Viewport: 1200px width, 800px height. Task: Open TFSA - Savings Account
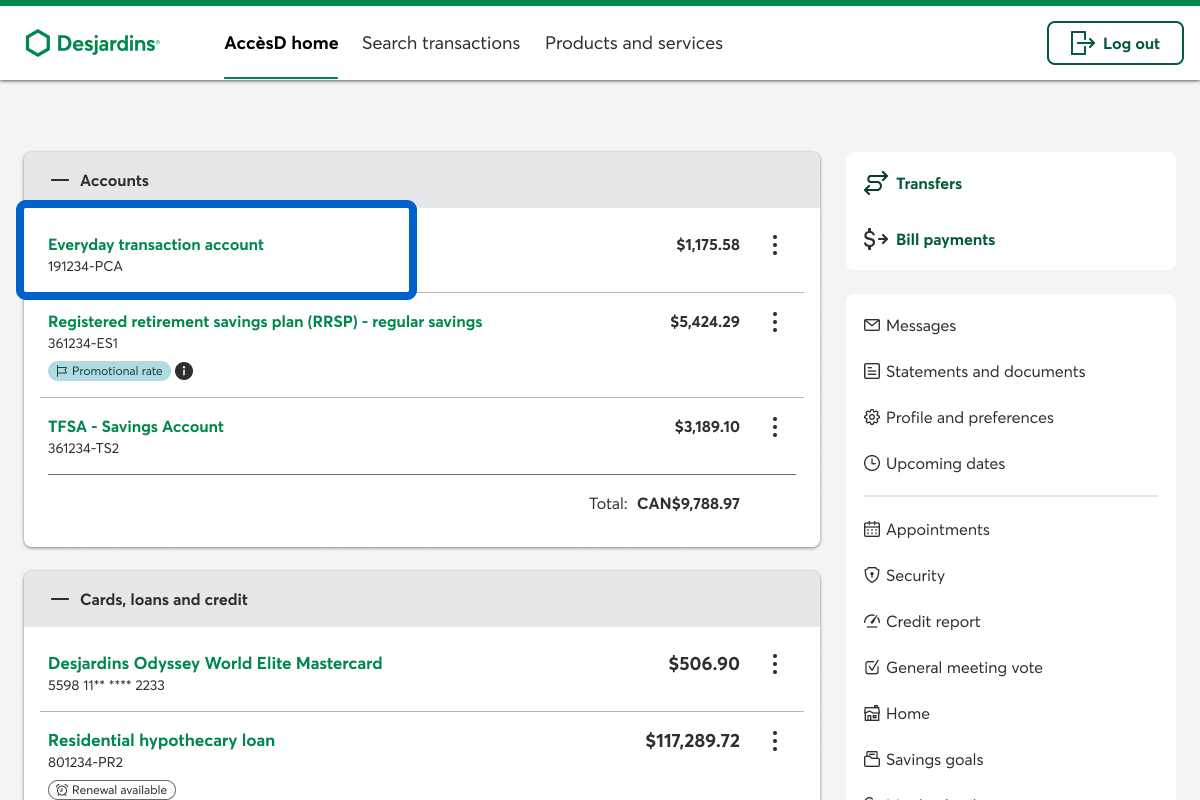(x=136, y=426)
